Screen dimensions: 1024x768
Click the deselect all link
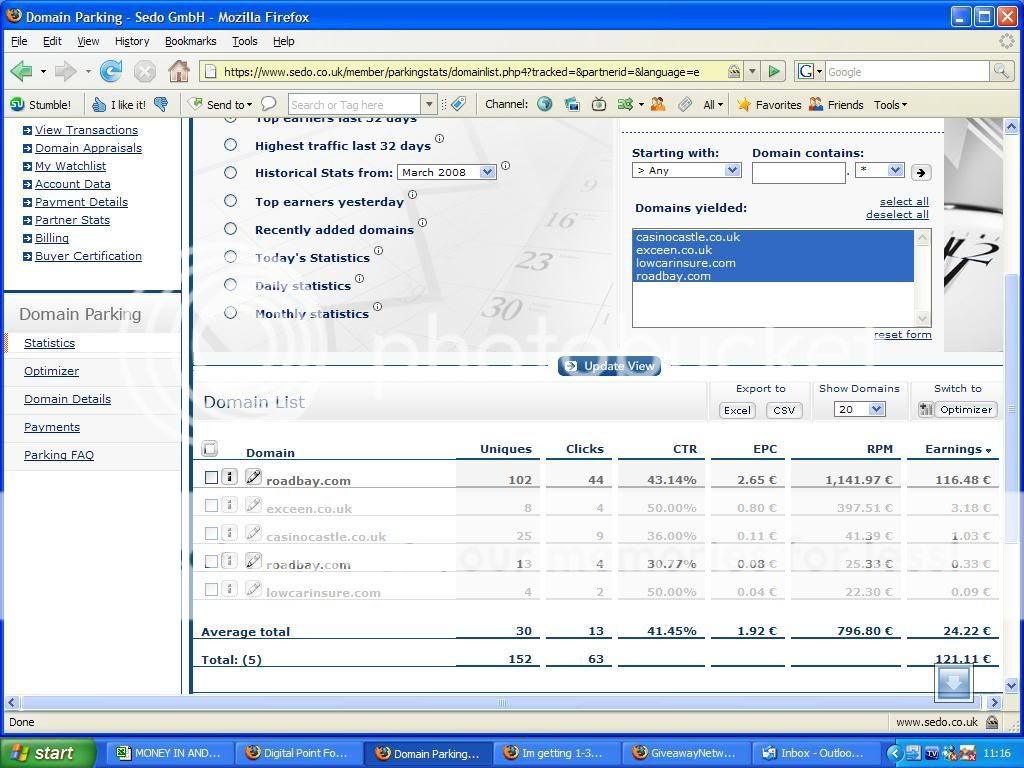pos(897,214)
